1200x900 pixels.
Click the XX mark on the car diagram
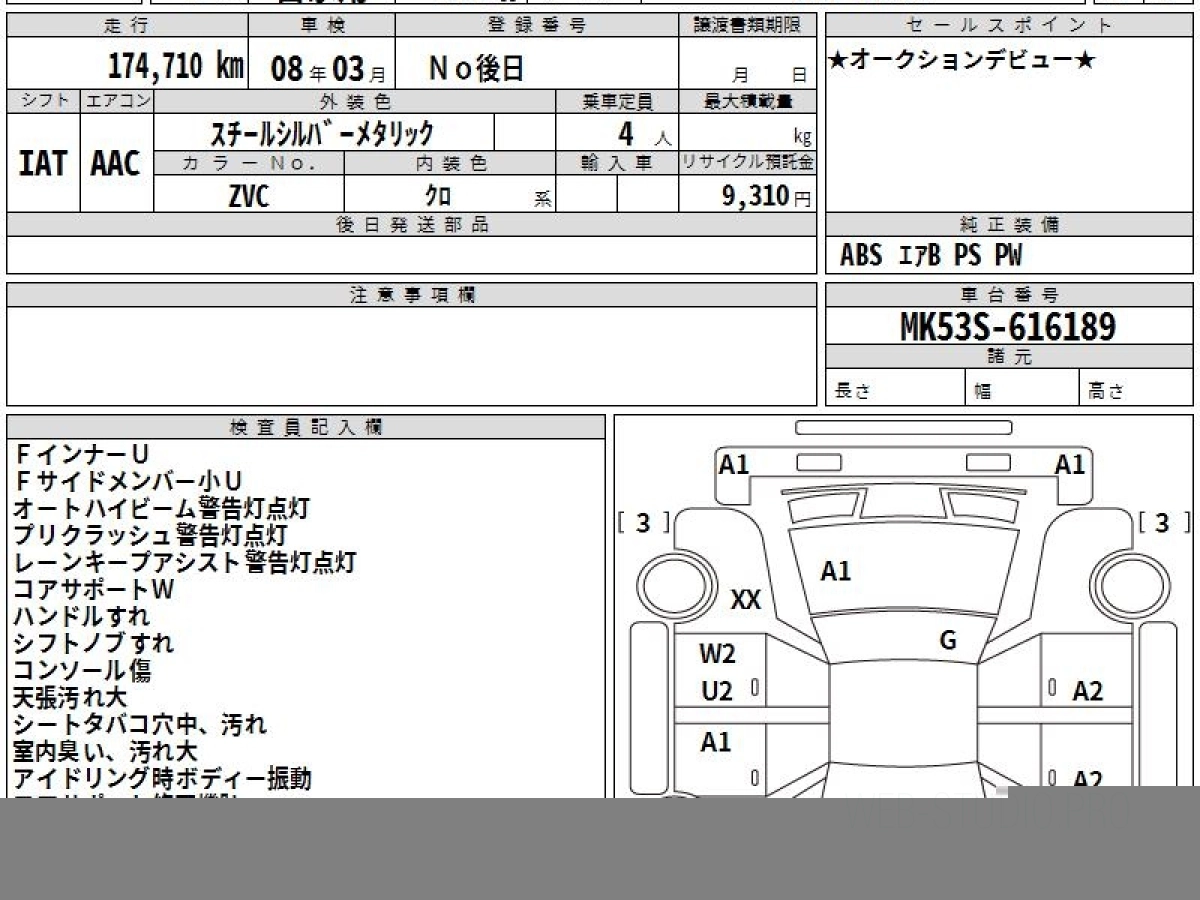coord(746,600)
